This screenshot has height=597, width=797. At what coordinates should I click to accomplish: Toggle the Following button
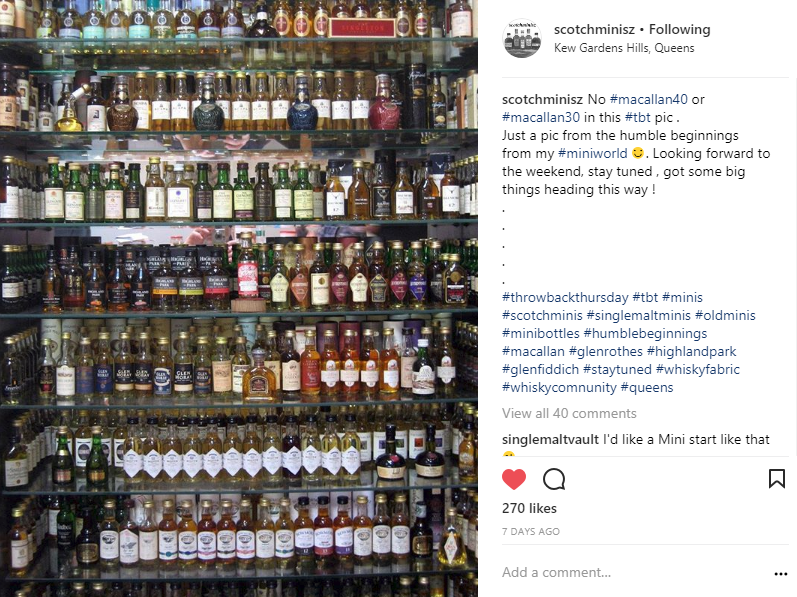point(680,29)
